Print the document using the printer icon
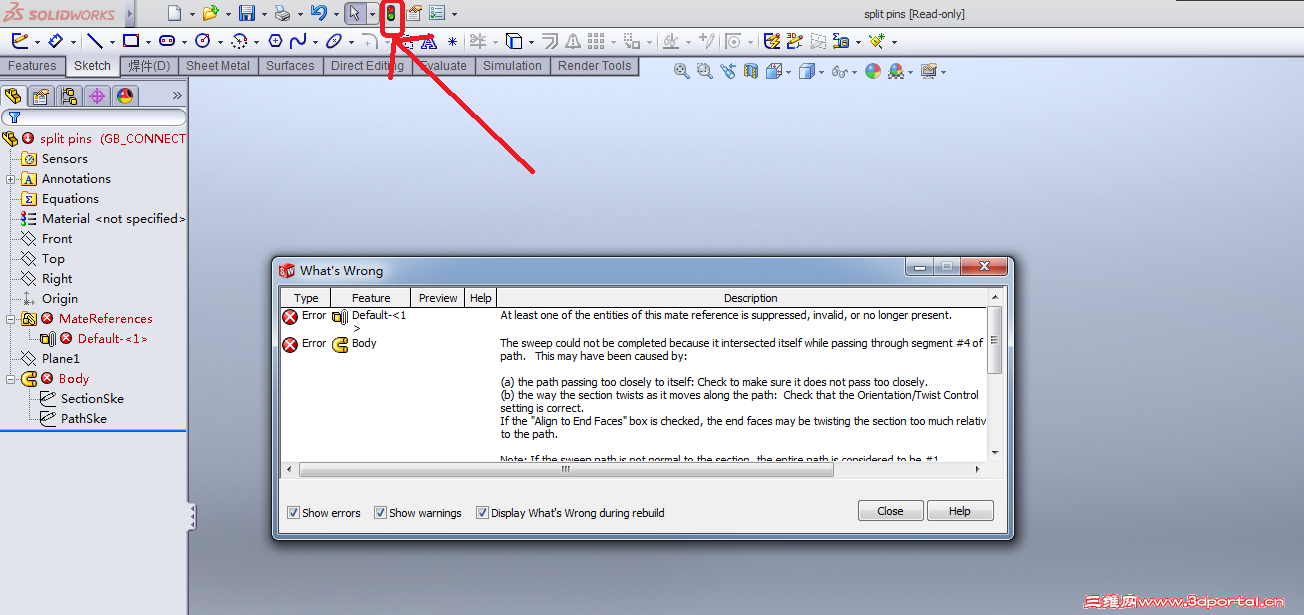Screen dimensions: 1304x615 click(x=282, y=14)
